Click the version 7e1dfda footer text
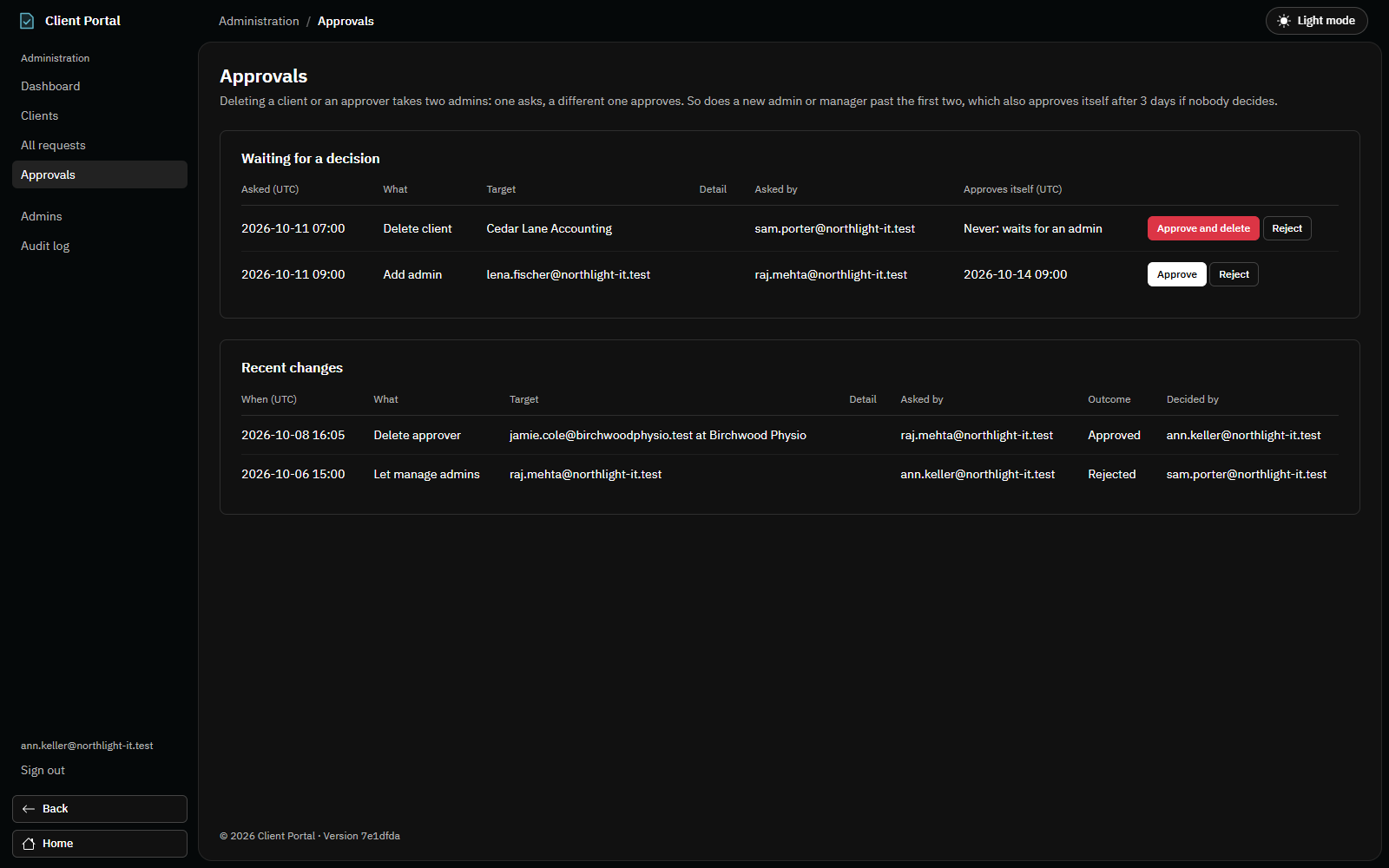The image size is (1389, 868). pyautogui.click(x=361, y=836)
